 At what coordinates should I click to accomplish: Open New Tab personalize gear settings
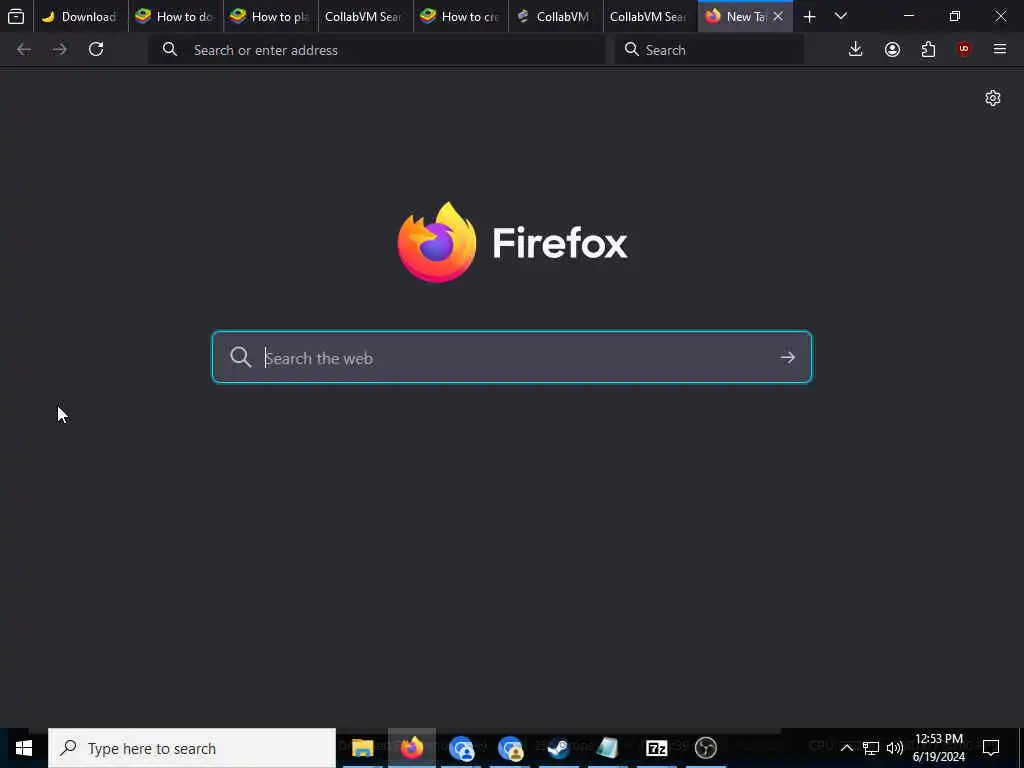[x=993, y=98]
